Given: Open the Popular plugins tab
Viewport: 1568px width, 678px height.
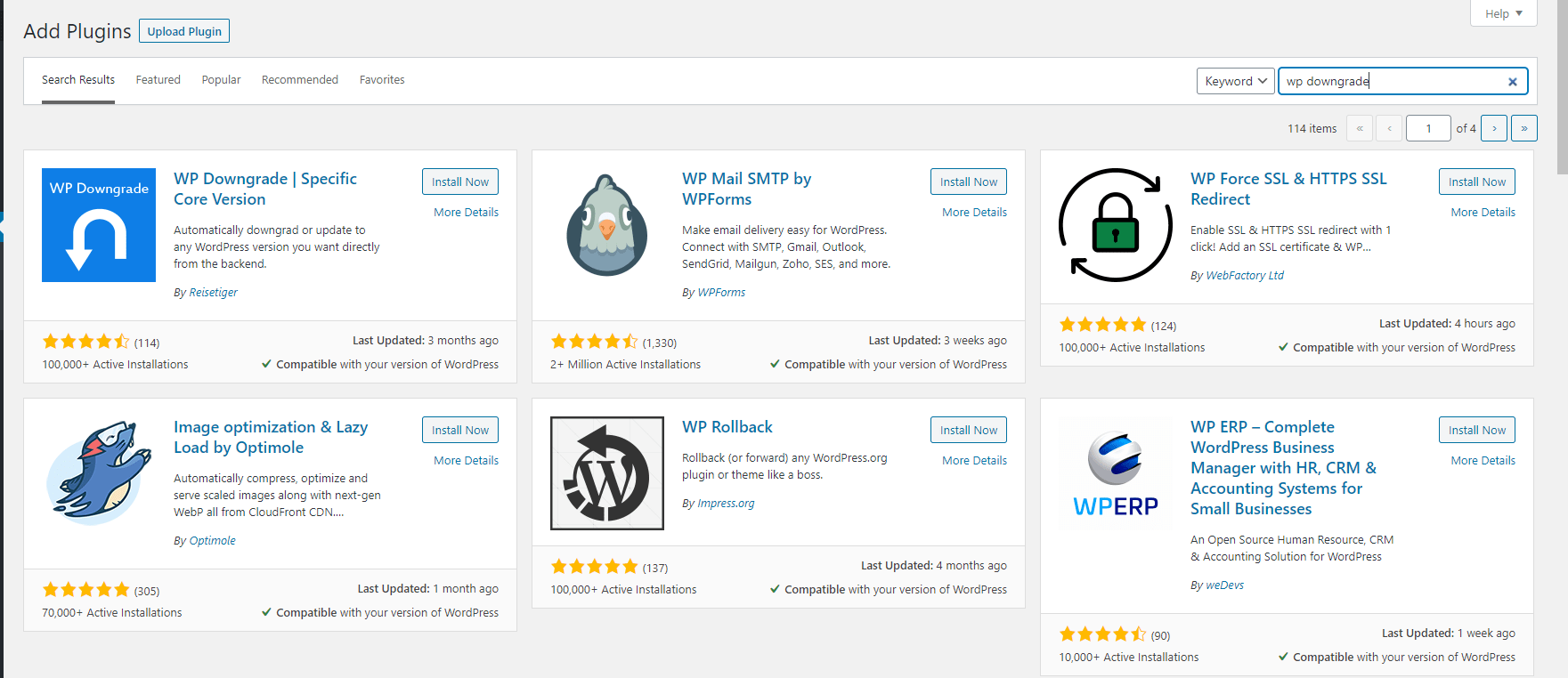Looking at the screenshot, I should point(221,80).
